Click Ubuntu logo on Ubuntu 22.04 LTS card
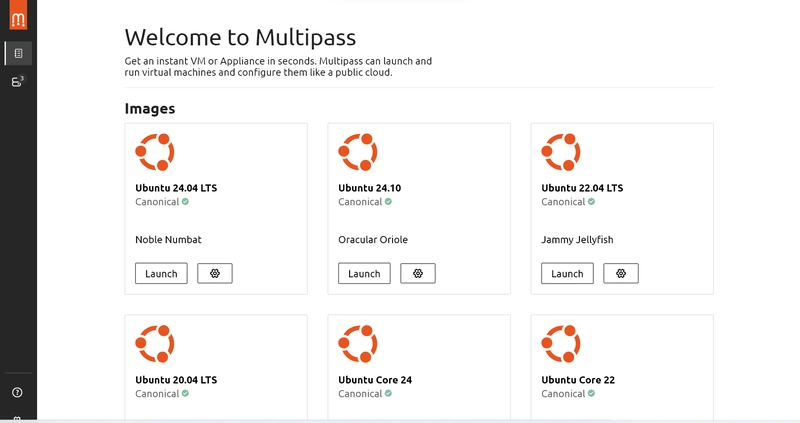 click(561, 152)
